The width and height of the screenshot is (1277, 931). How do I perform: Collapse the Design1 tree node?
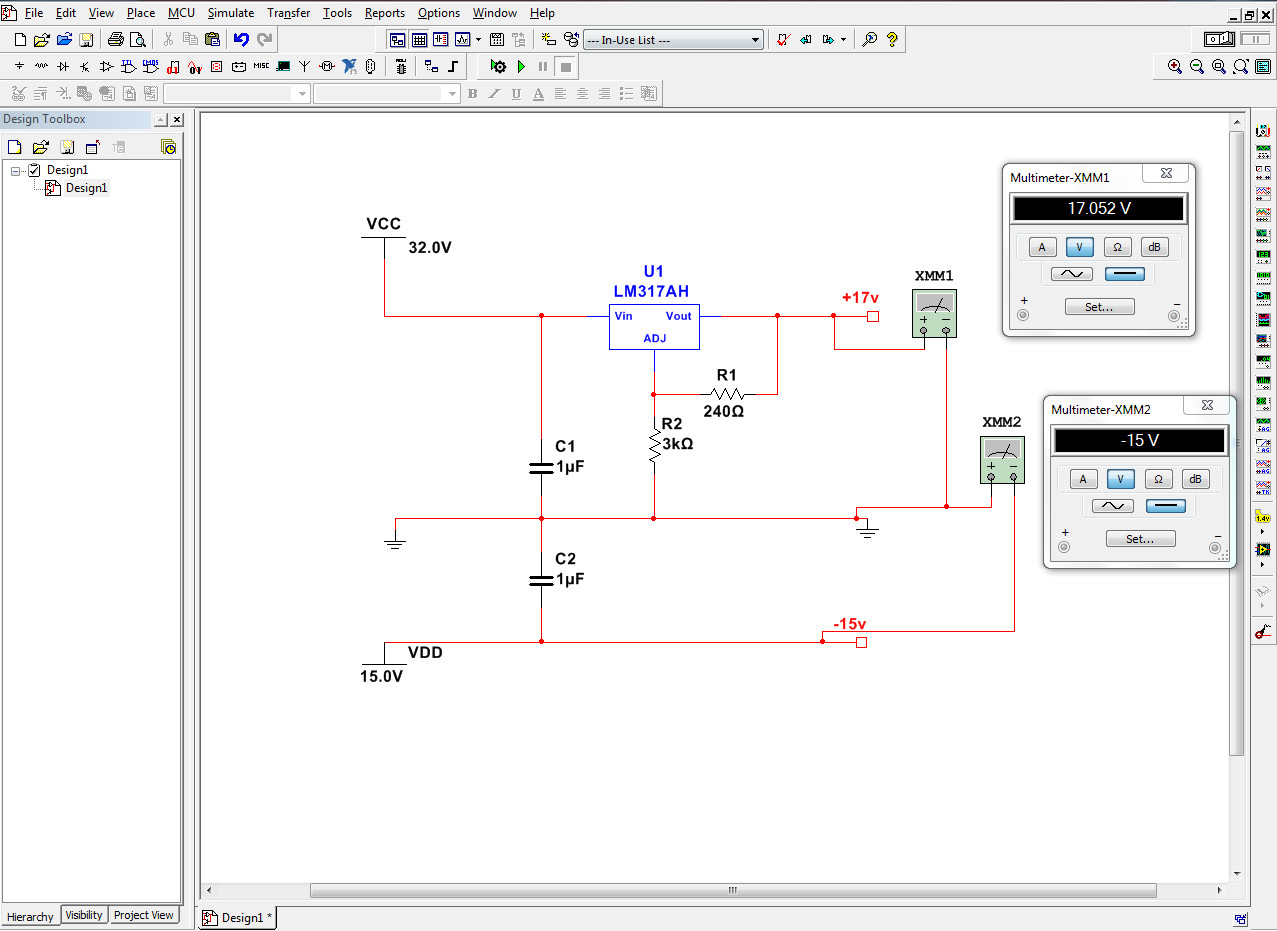coord(16,170)
